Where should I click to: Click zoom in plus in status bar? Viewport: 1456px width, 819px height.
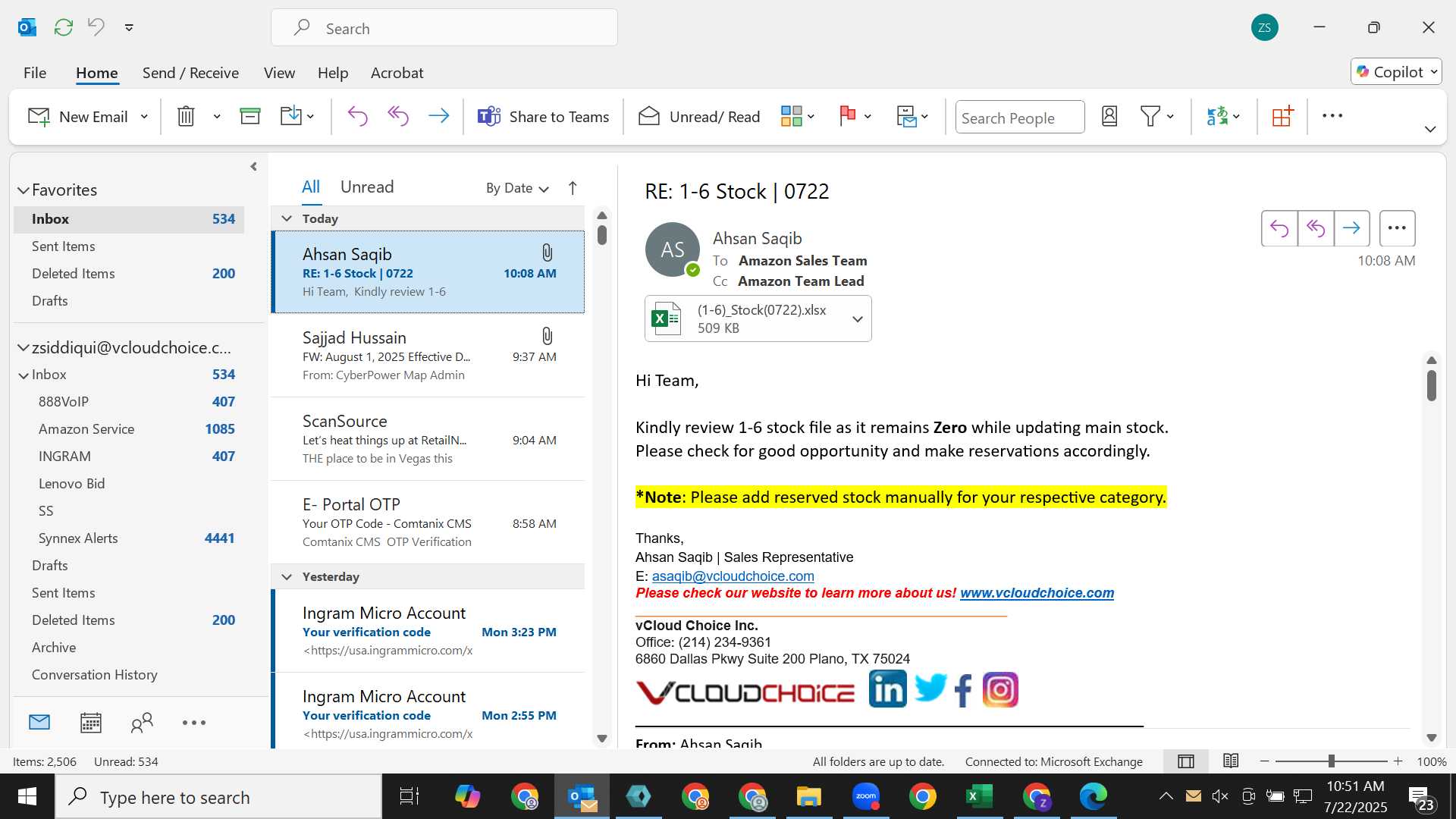pyautogui.click(x=1398, y=761)
